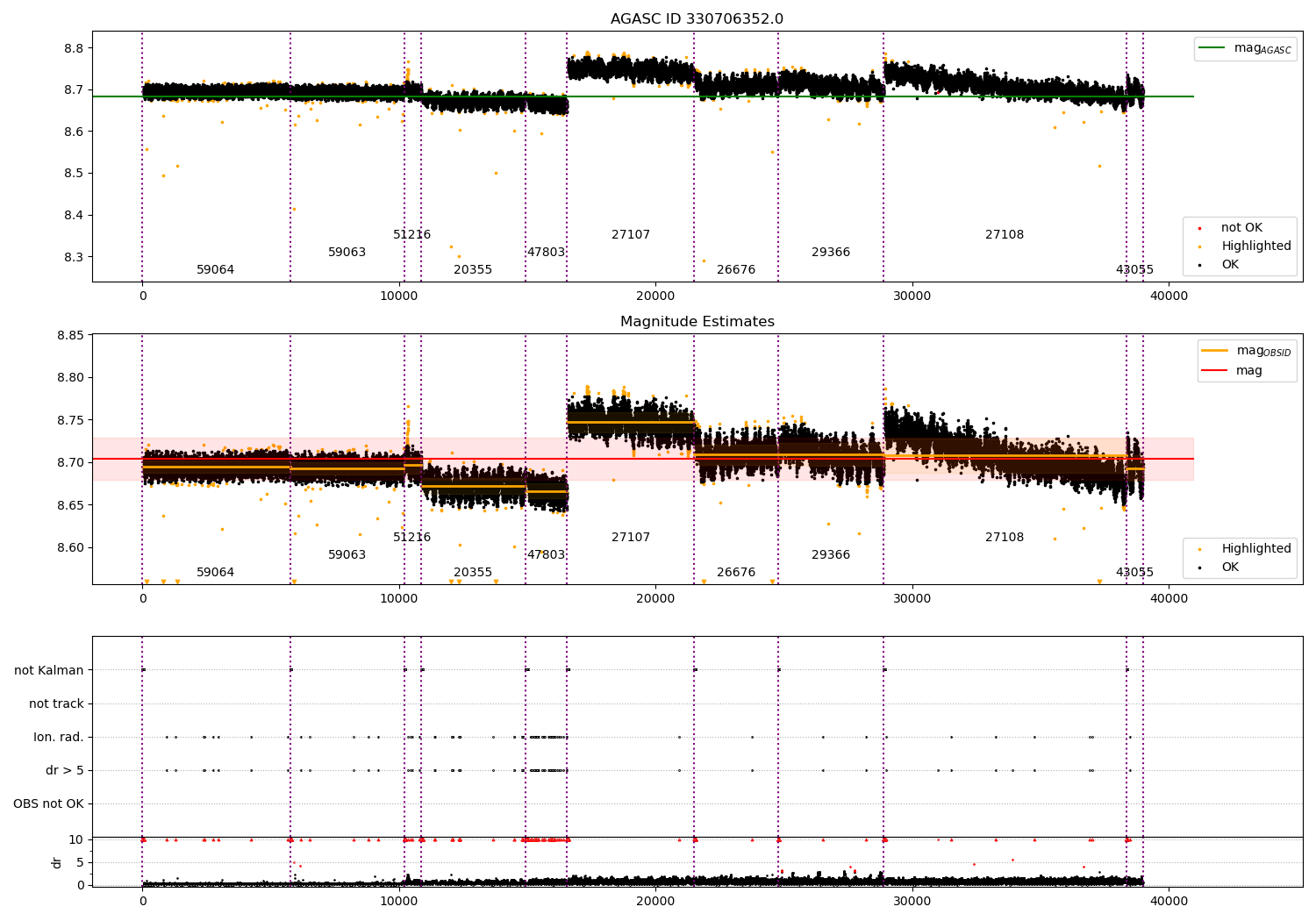Click the plot title 'AGASC ID 330706352.0'
The width and height of the screenshot is (1316, 921).
pyautogui.click(x=697, y=19)
